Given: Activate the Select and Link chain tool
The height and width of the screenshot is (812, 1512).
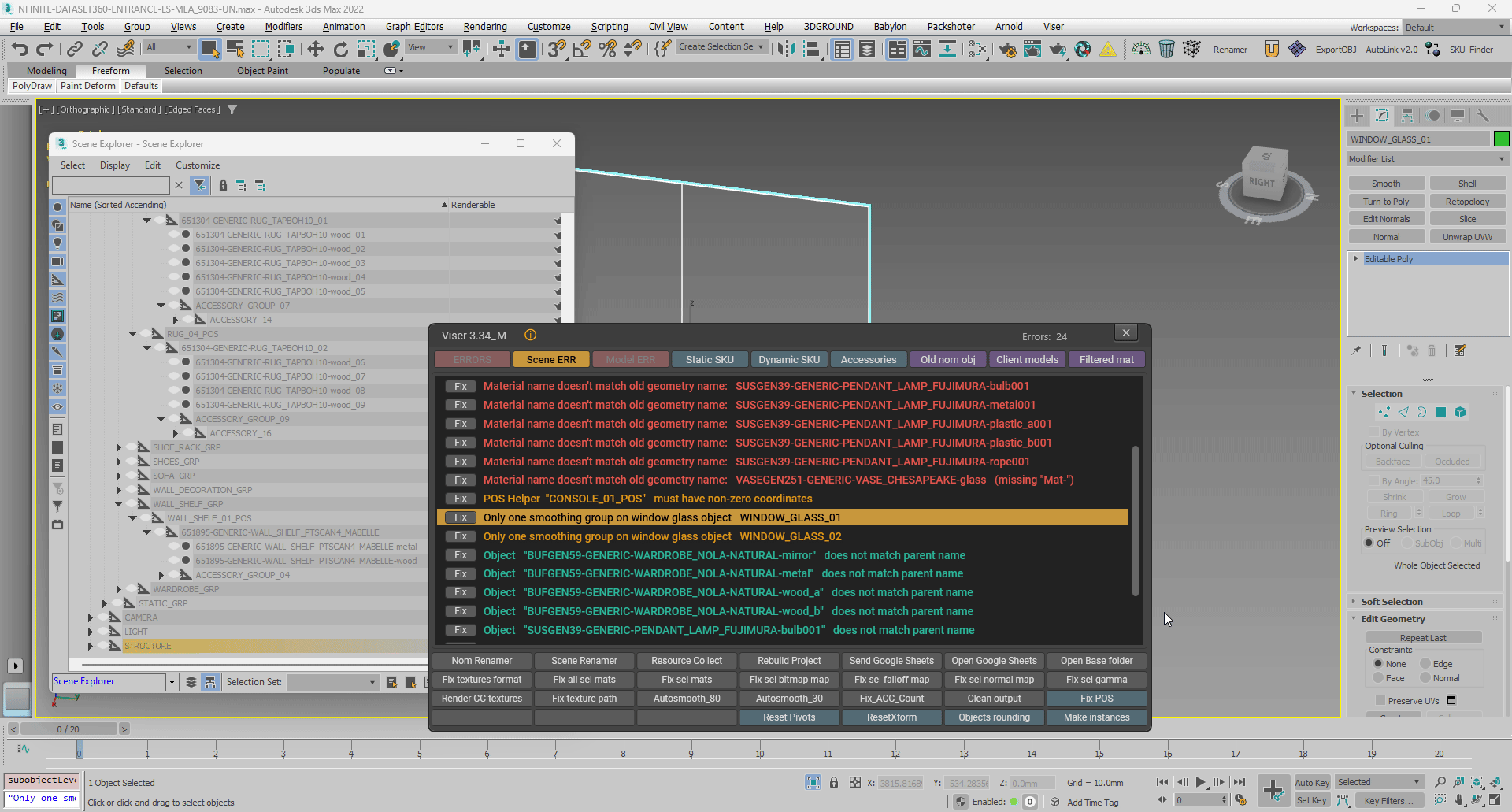Looking at the screenshot, I should (74, 50).
